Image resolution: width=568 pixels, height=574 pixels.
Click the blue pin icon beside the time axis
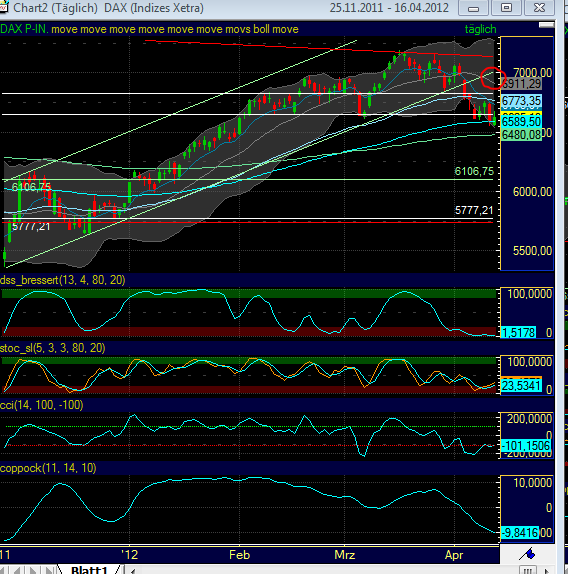click(527, 554)
